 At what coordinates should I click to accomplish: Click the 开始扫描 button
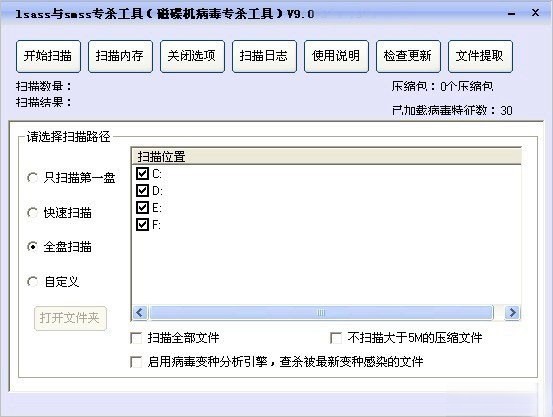coord(48,56)
